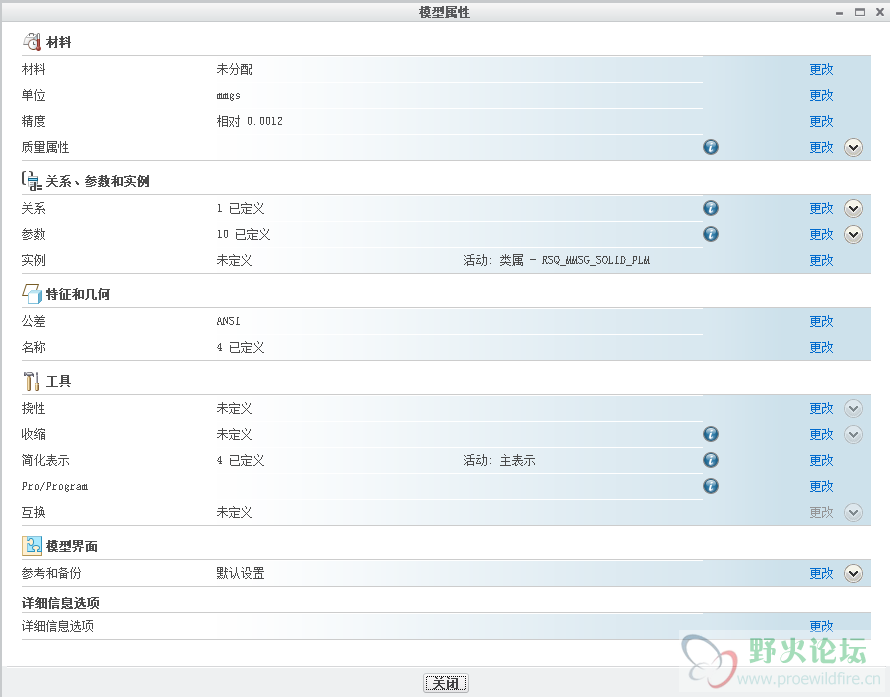Click the 详细信息选项 section heading
Image resolution: width=890 pixels, height=697 pixels.
coord(61,603)
